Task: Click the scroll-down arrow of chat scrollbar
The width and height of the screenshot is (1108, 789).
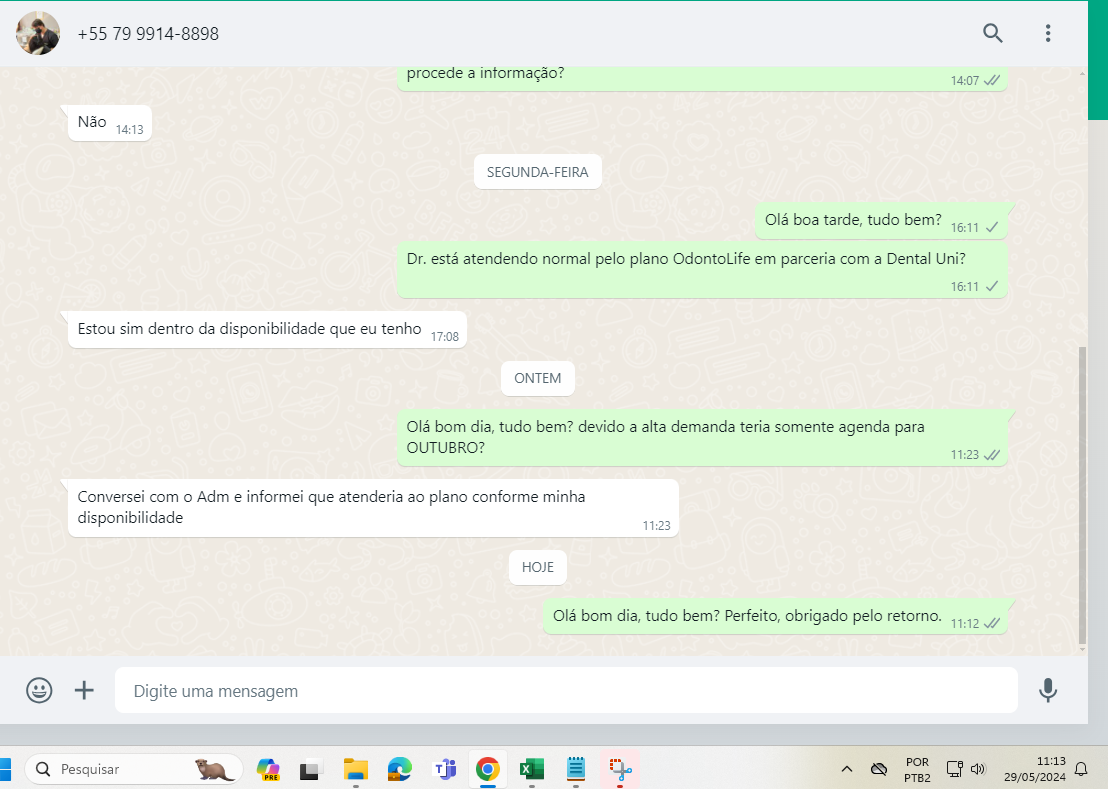Action: pos(1083,649)
